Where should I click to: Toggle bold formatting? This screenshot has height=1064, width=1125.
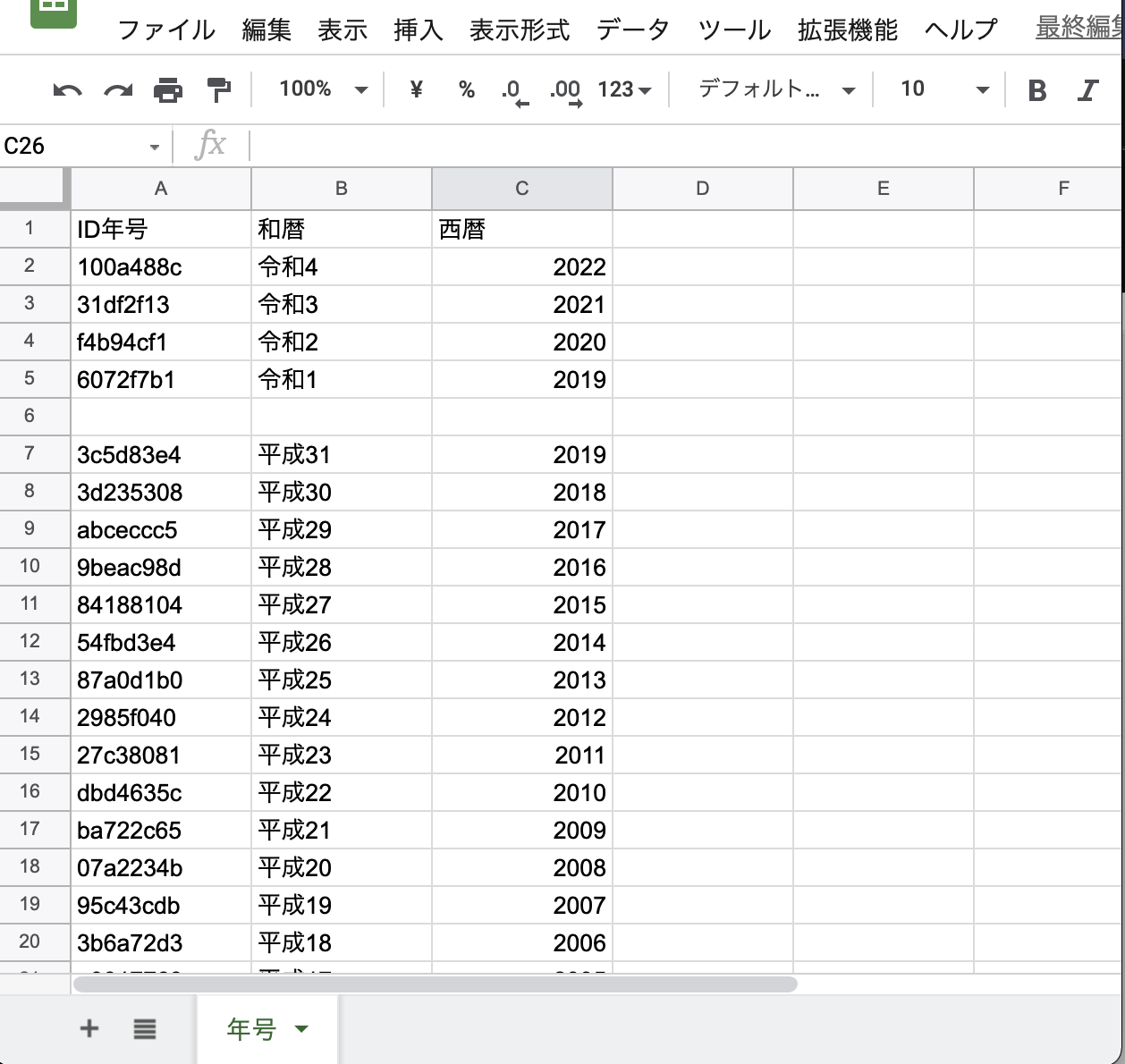tap(1037, 89)
